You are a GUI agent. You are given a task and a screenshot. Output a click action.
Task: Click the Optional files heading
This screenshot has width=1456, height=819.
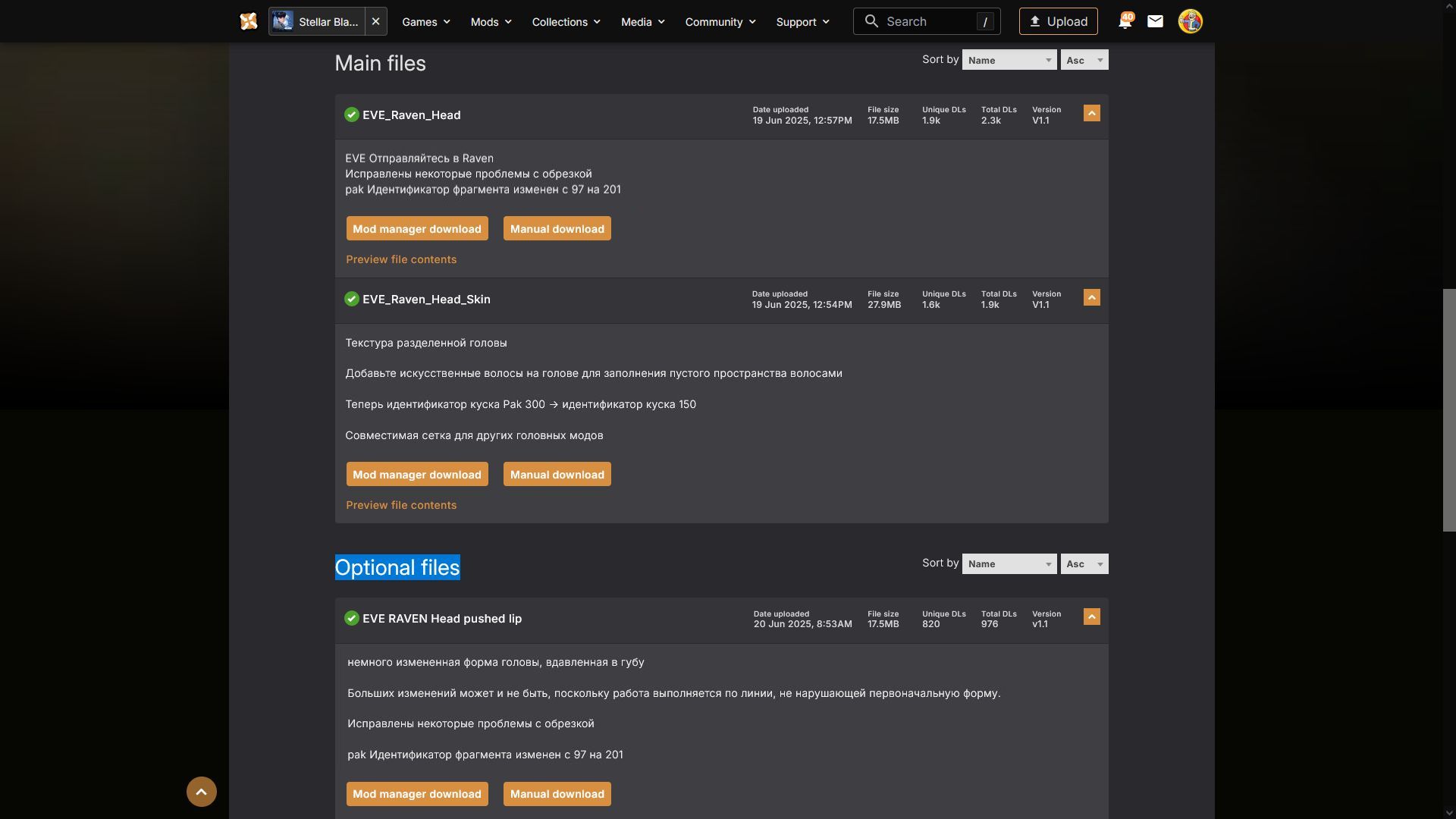pos(397,567)
